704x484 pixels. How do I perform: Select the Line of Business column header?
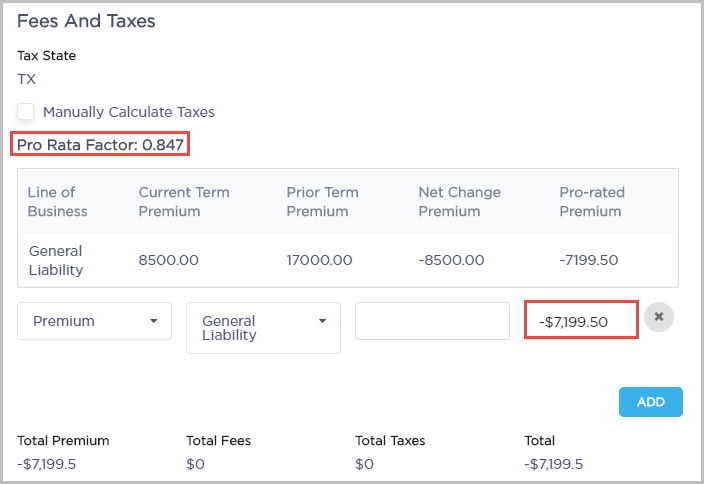point(57,202)
